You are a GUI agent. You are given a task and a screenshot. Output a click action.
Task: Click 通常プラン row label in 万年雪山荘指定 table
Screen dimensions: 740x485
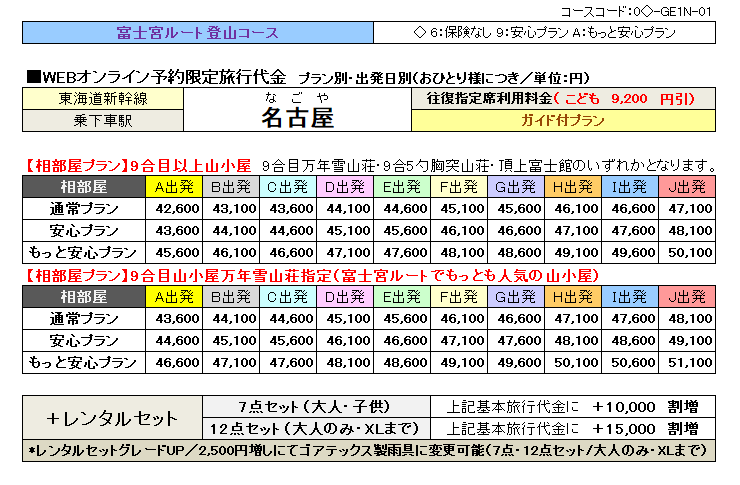84,318
